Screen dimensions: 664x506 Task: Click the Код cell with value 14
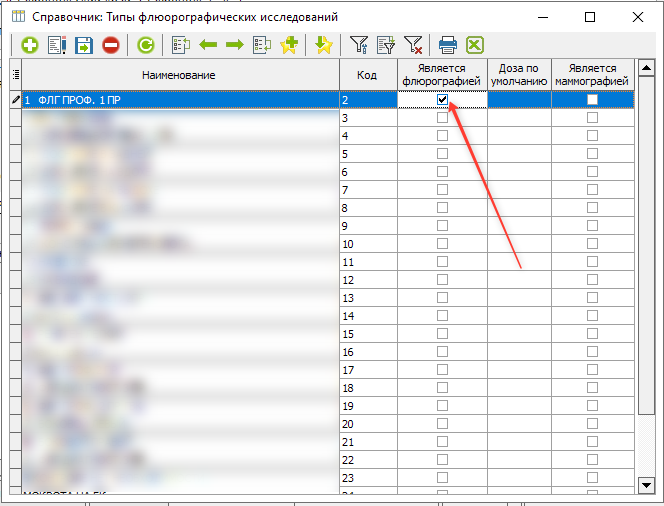tap(368, 316)
